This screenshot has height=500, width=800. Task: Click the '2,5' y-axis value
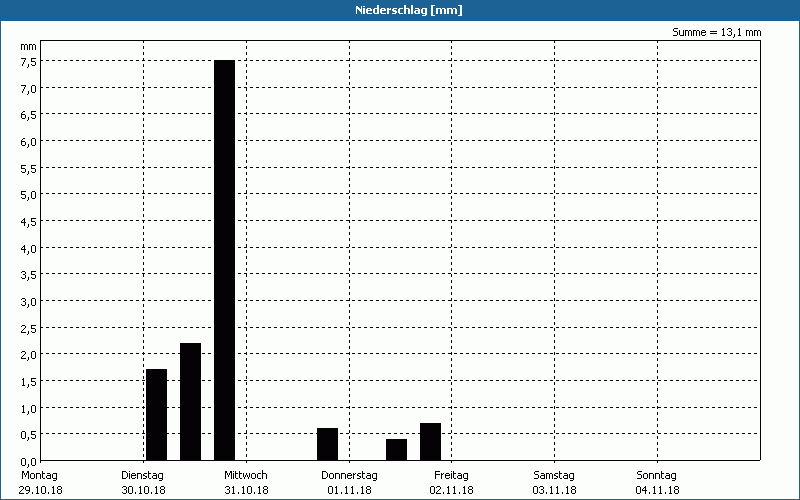29,329
